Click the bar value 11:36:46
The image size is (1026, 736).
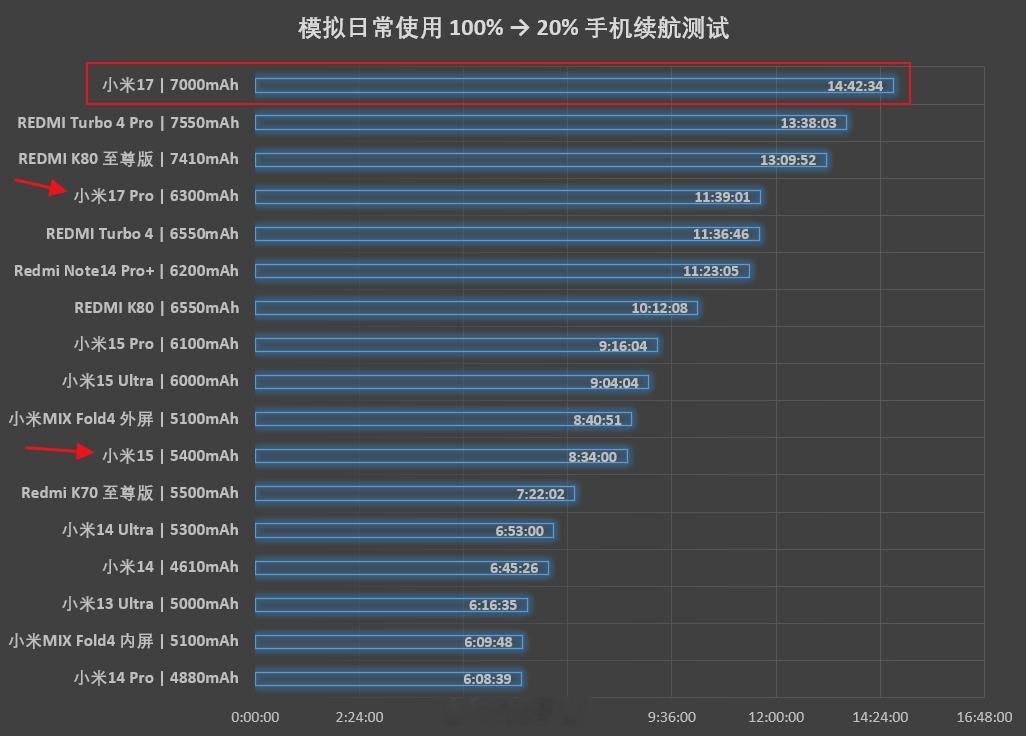pos(720,234)
